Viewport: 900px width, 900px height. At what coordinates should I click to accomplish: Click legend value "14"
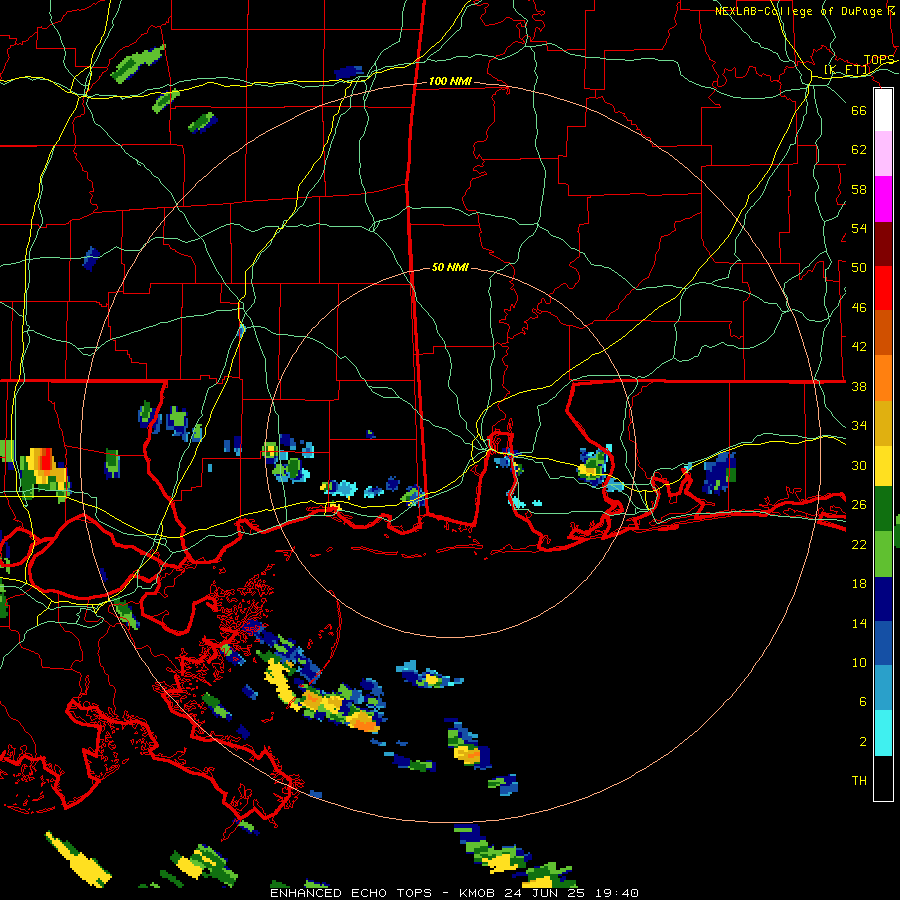click(x=859, y=623)
